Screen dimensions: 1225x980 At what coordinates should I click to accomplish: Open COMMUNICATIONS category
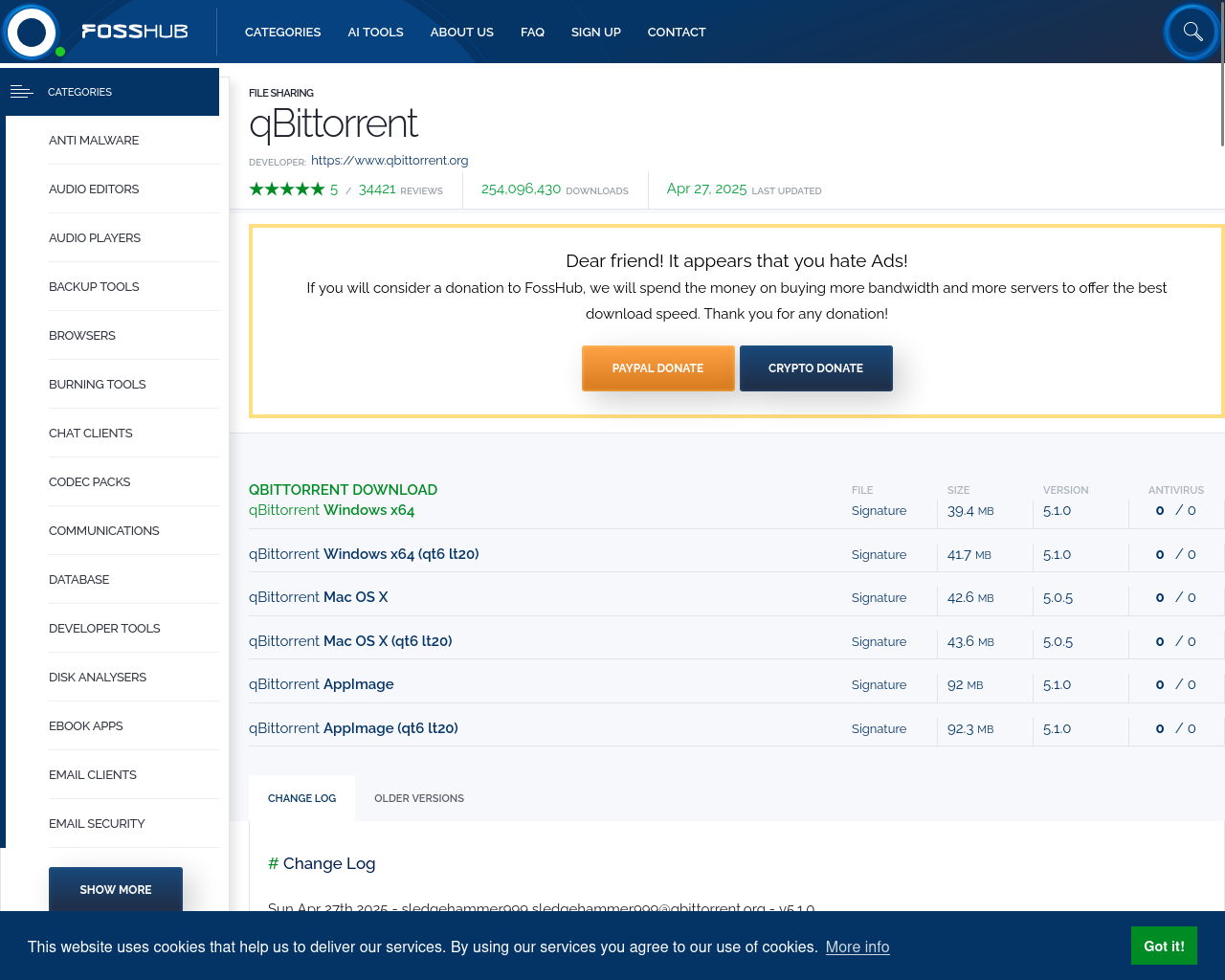click(104, 530)
